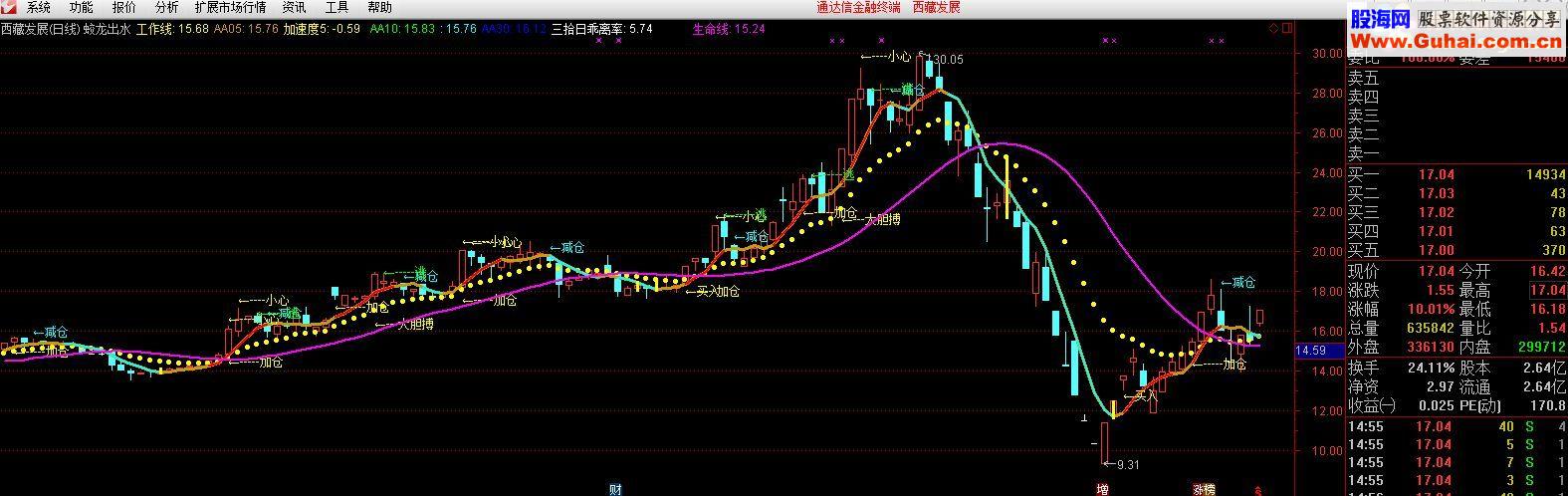Click the 蛟龙出水 indicator name
This screenshot has height=496, width=1568.
108,30
